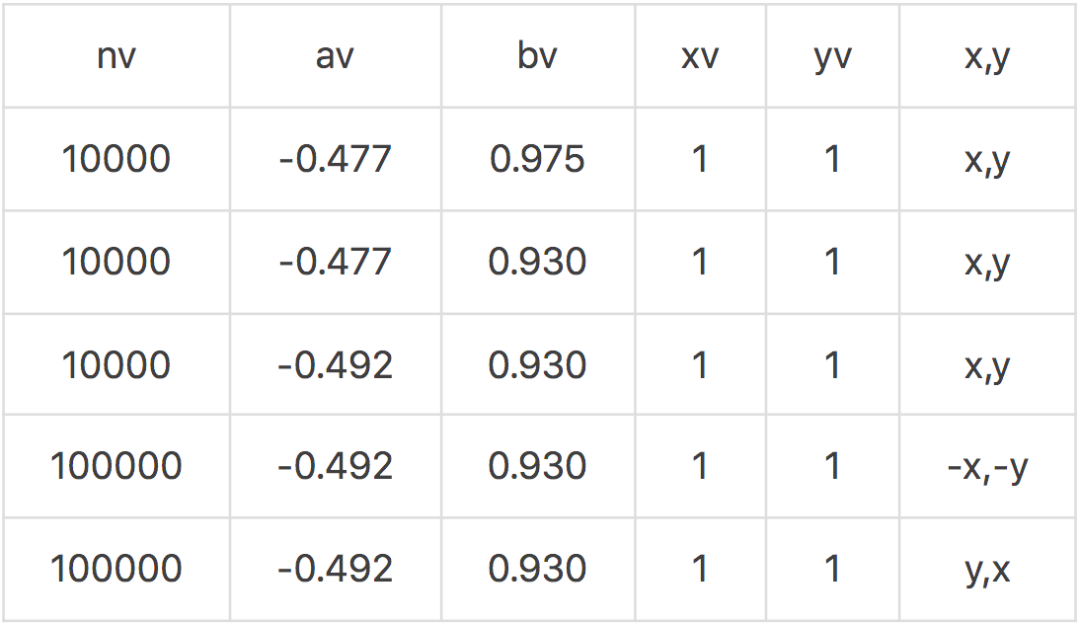Select the "x,y" header cell in top row

point(987,57)
